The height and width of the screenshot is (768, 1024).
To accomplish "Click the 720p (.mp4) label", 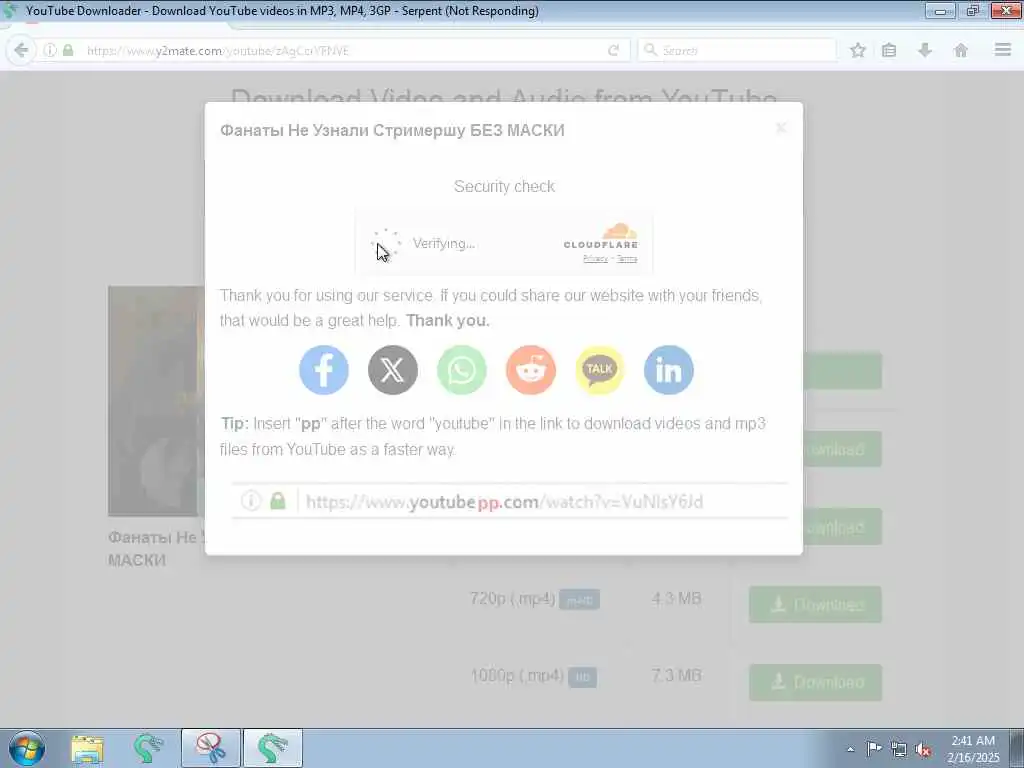I will (x=513, y=599).
